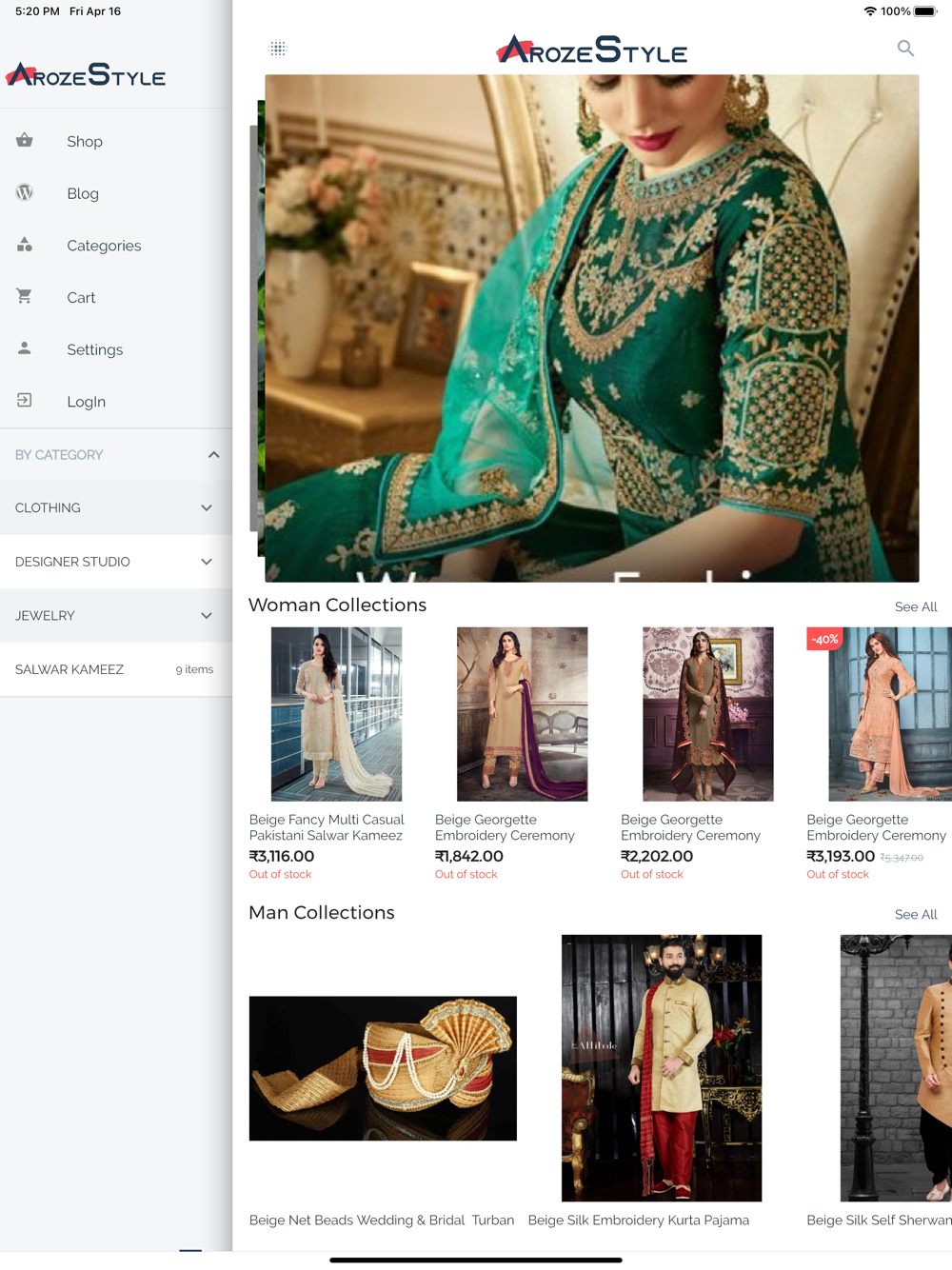
Task: Tap the Cart icon in sidebar
Action: (25, 296)
